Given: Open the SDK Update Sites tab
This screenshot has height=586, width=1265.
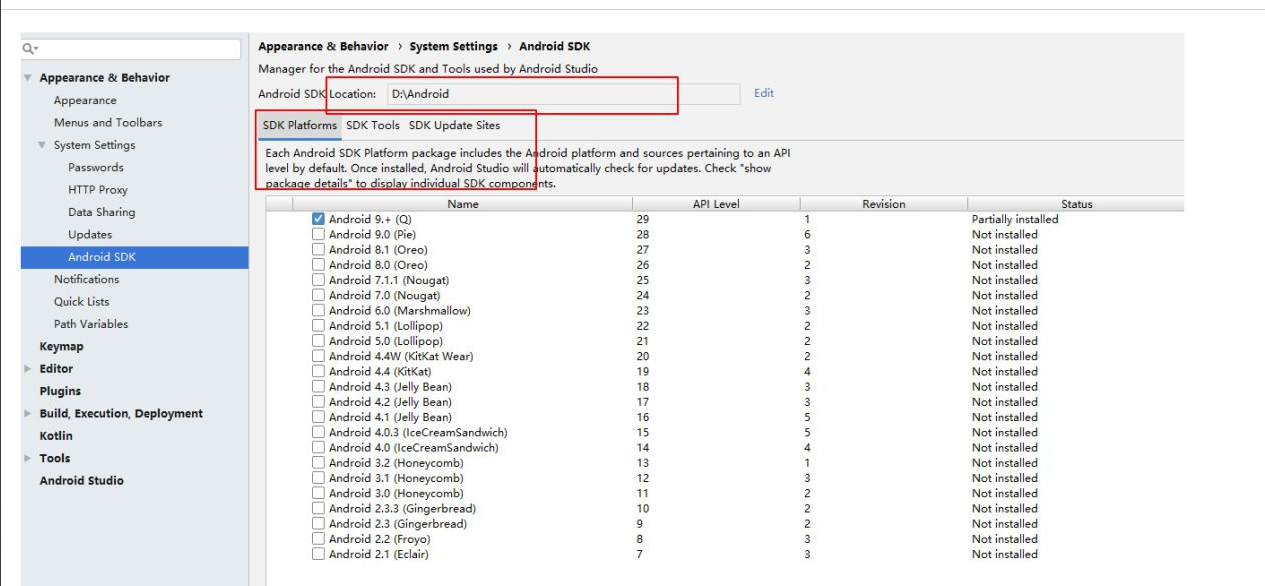Looking at the screenshot, I should tap(454, 126).
